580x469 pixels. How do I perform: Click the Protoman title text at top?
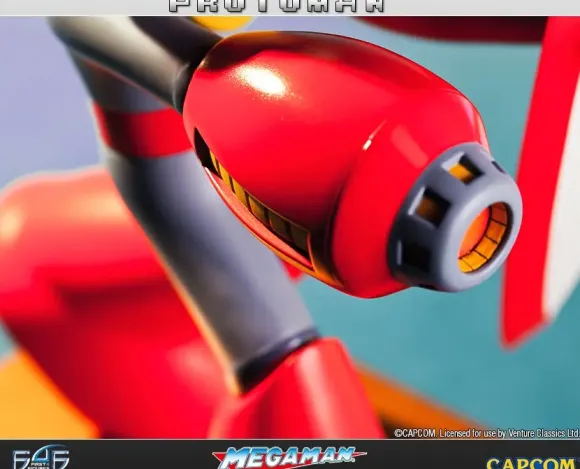point(277,6)
